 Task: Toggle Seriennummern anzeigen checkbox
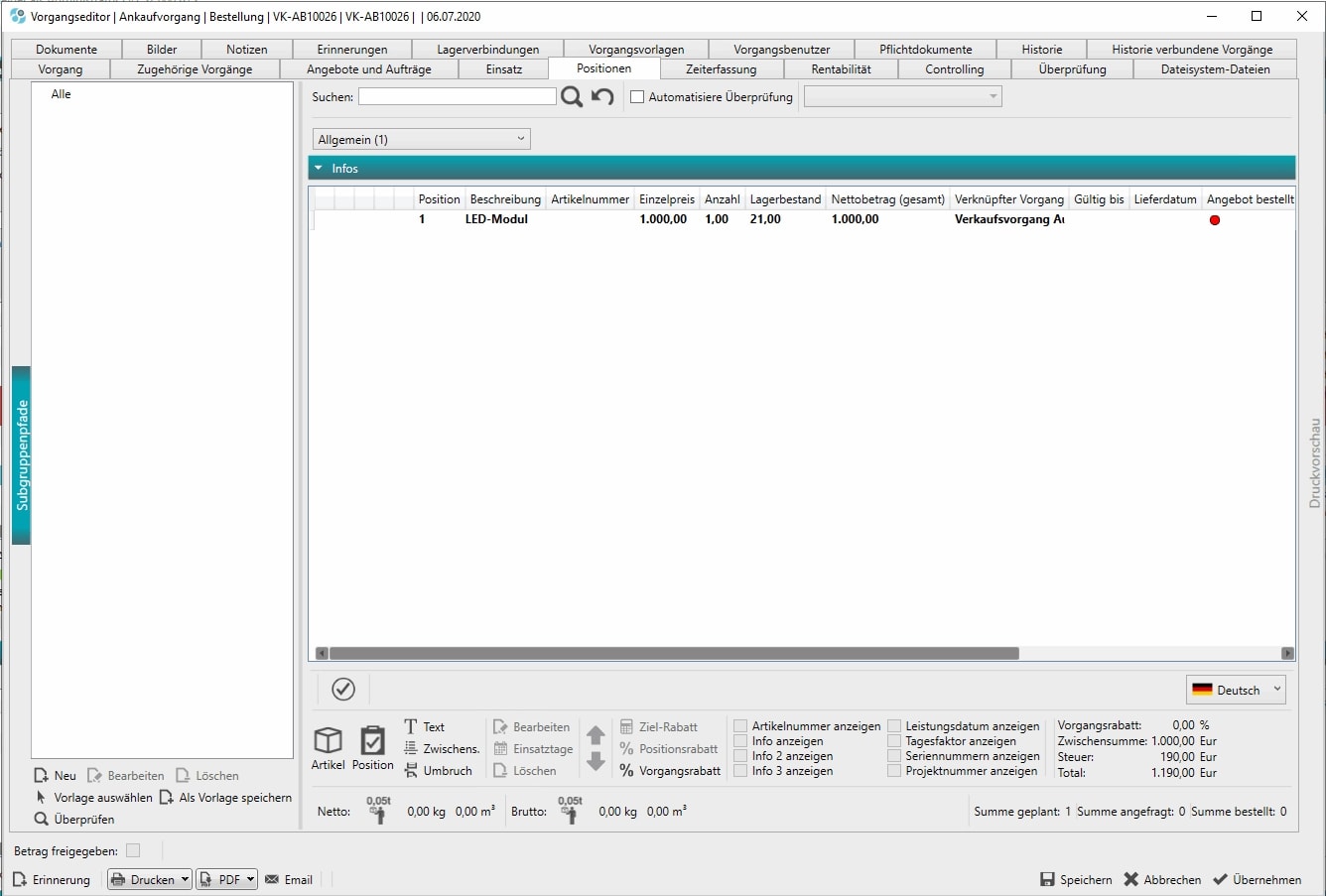point(894,755)
